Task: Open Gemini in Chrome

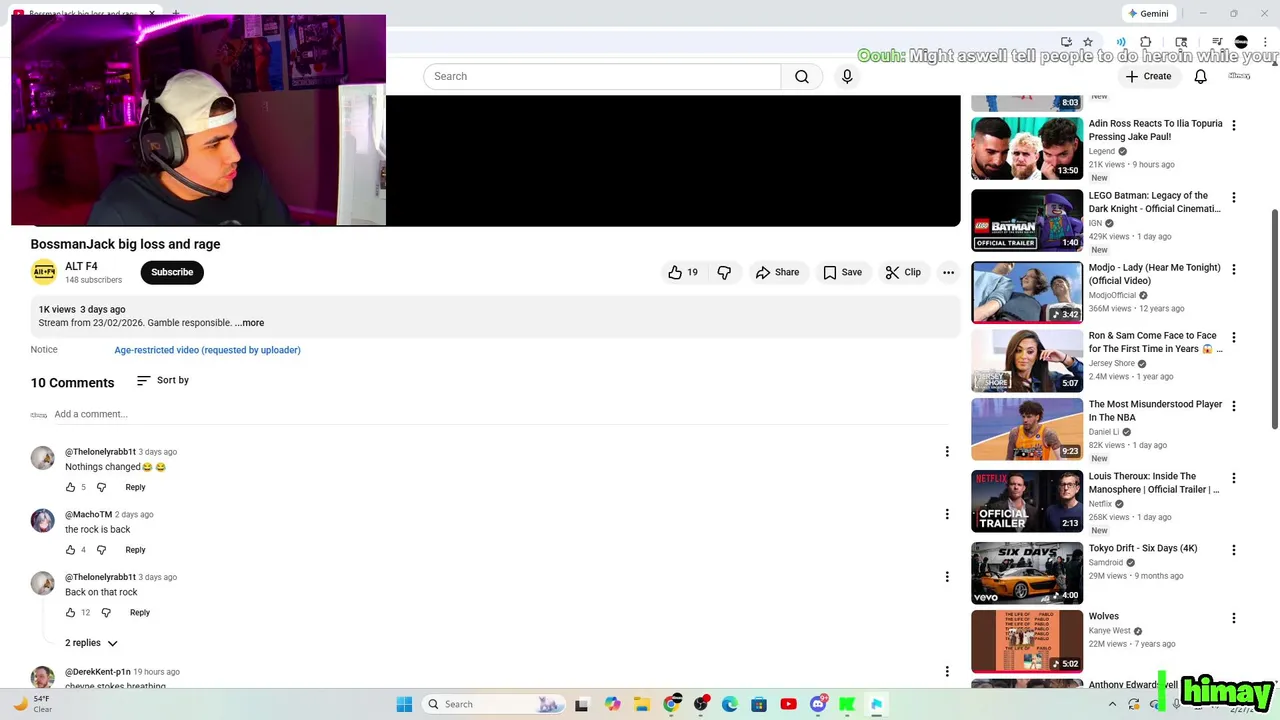Action: click(x=1148, y=13)
